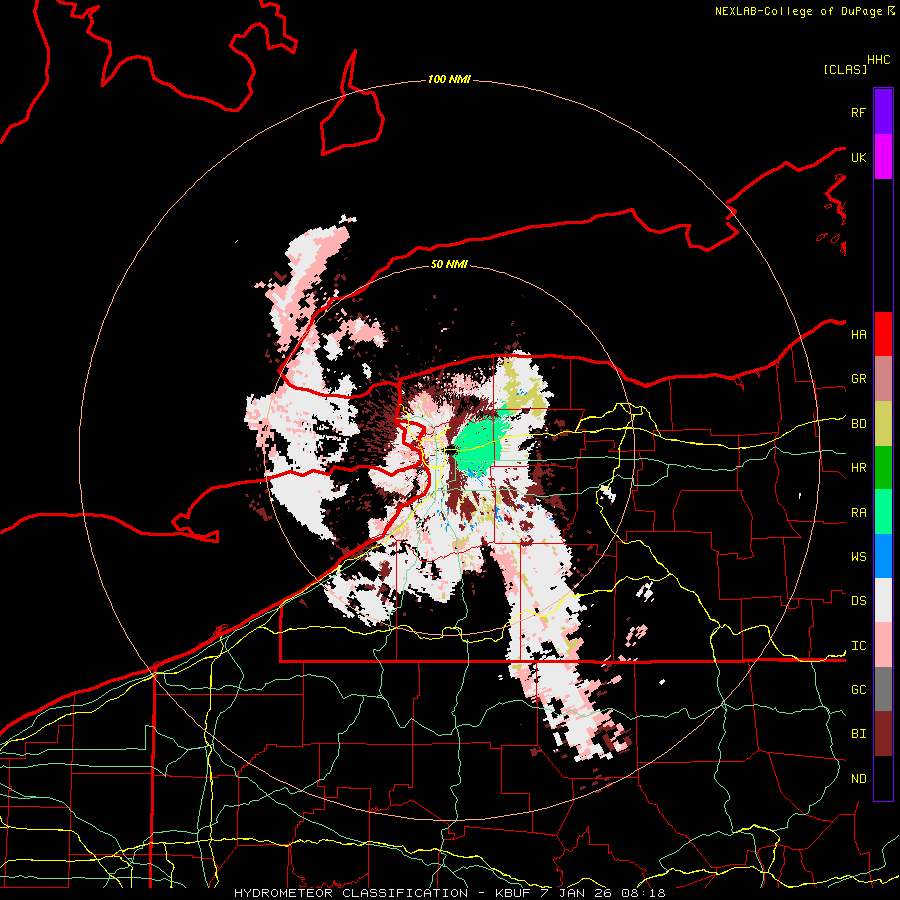
Task: Click the IC legend label
Action: (858, 646)
